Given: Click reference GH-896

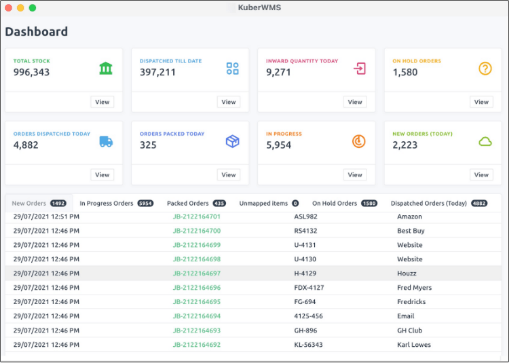Looking at the screenshot, I should pyautogui.click(x=305, y=330).
